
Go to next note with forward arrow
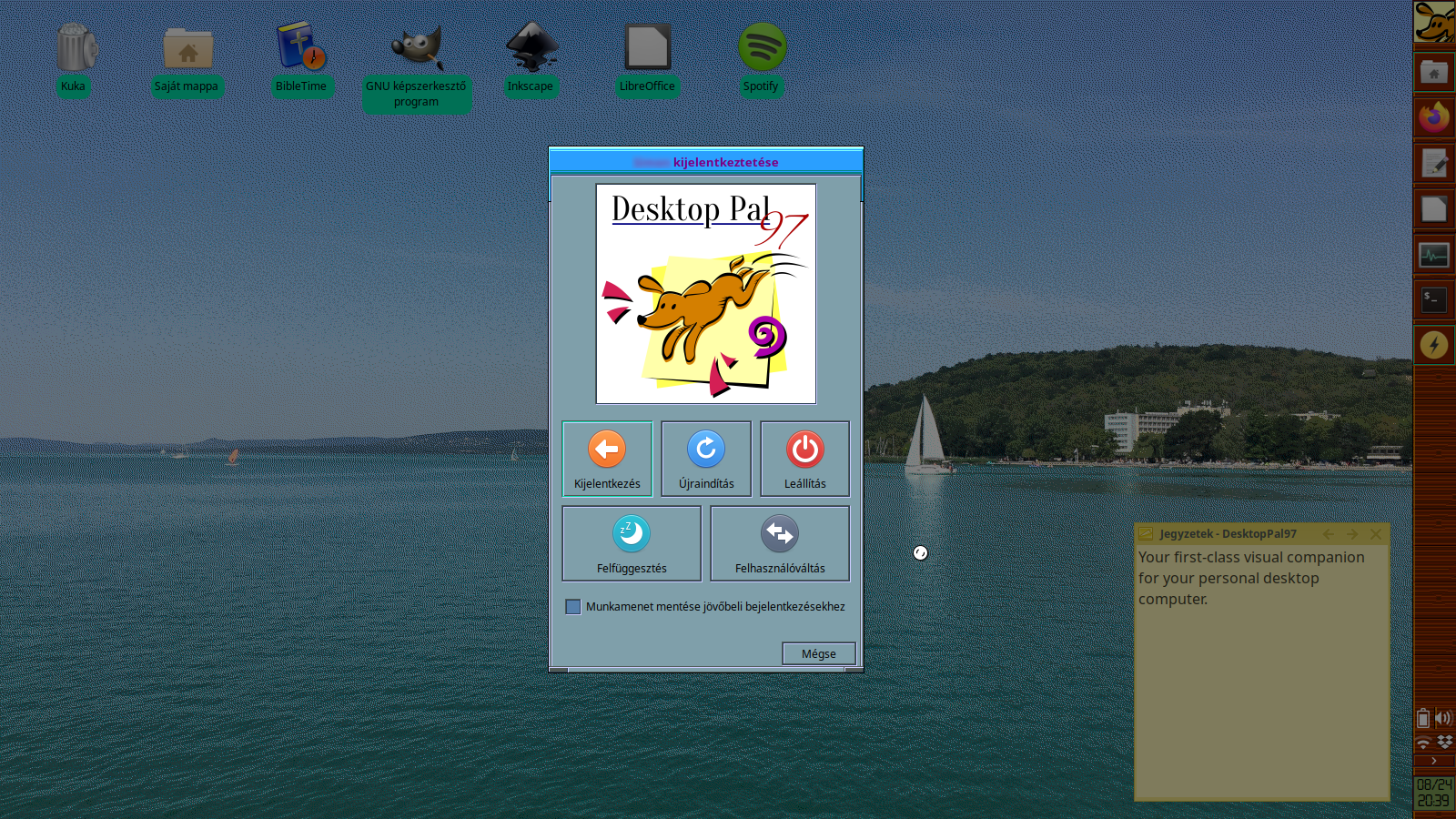pos(1352,534)
